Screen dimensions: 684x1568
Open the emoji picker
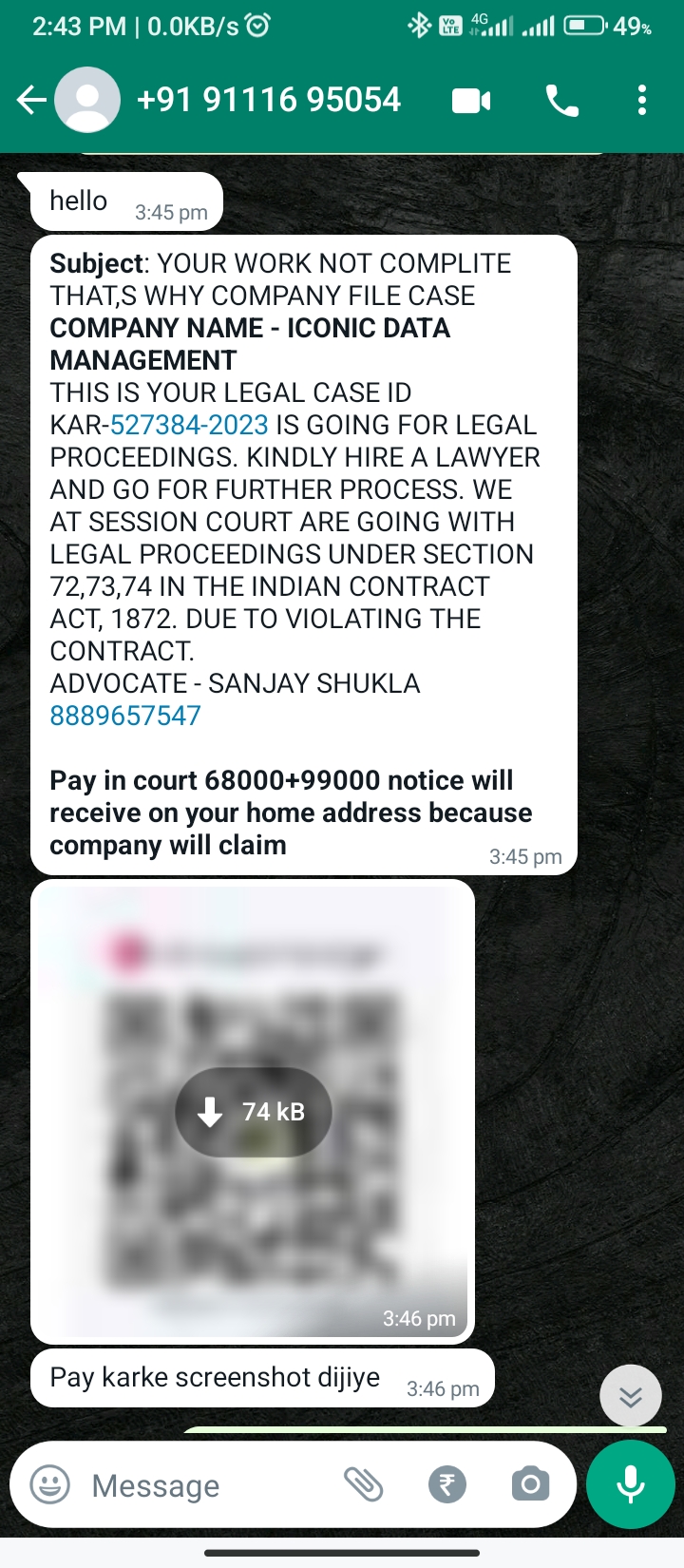click(50, 1484)
